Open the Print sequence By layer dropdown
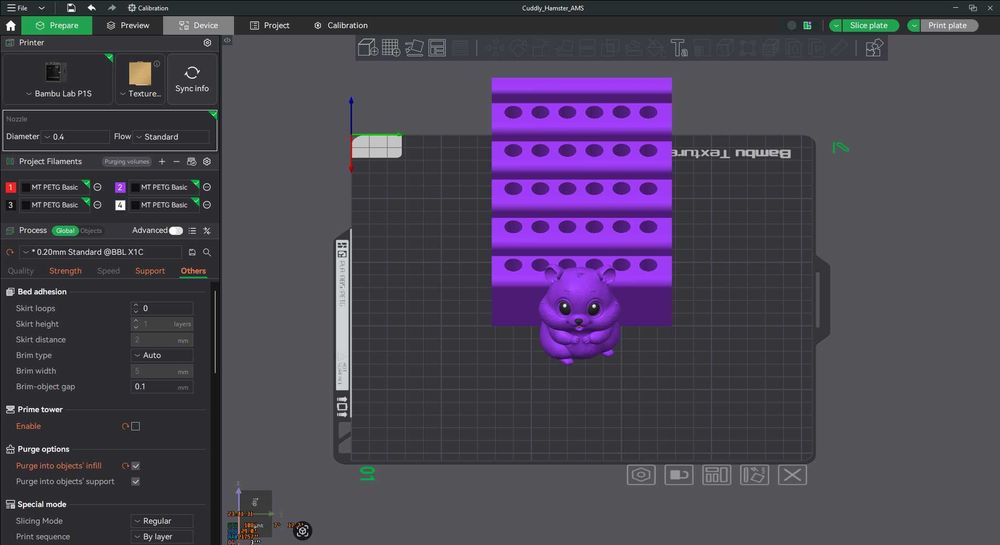The width and height of the screenshot is (1000, 545). coord(162,537)
